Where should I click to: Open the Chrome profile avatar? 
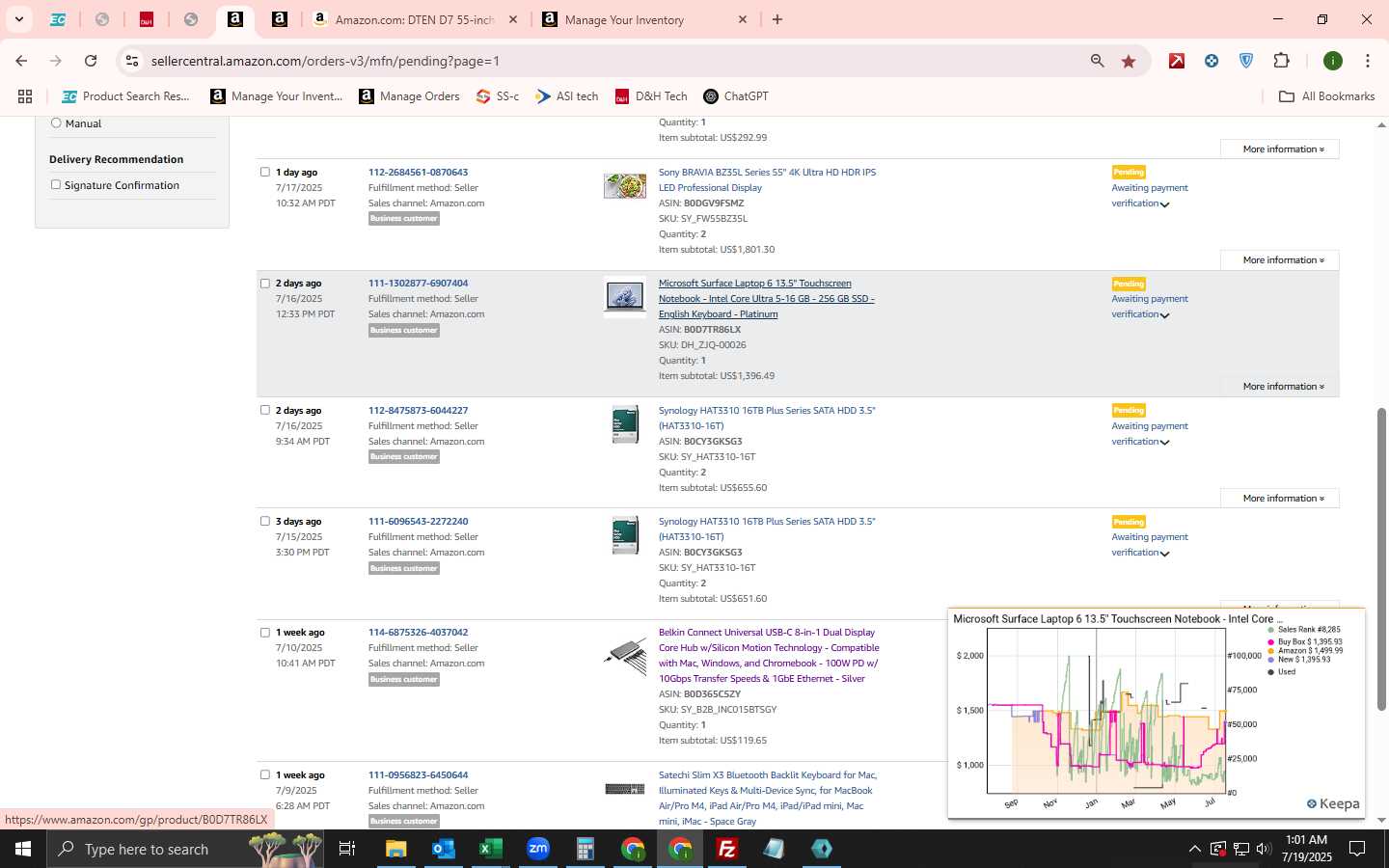pyautogui.click(x=1333, y=61)
